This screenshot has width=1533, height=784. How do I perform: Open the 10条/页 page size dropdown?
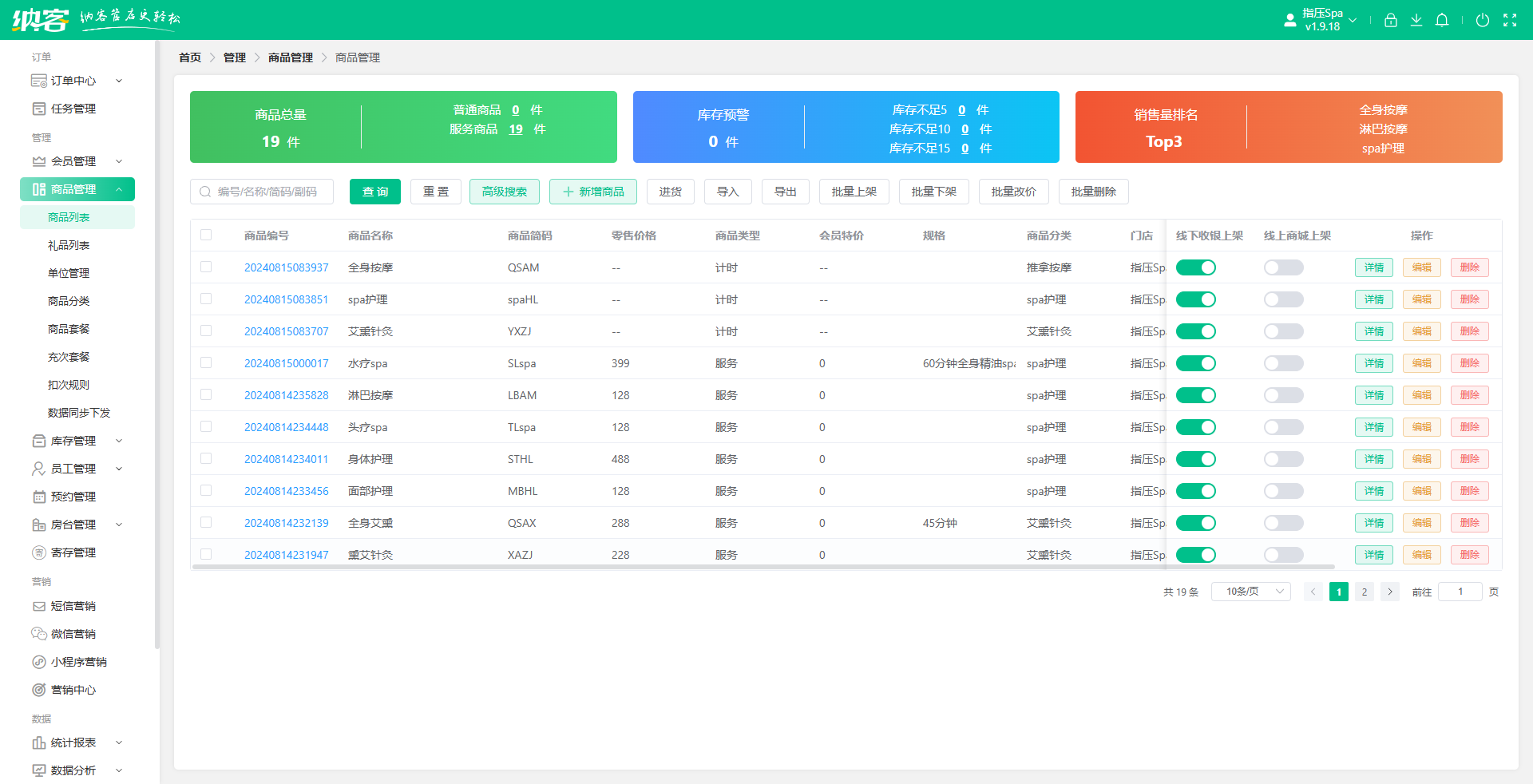[1250, 592]
